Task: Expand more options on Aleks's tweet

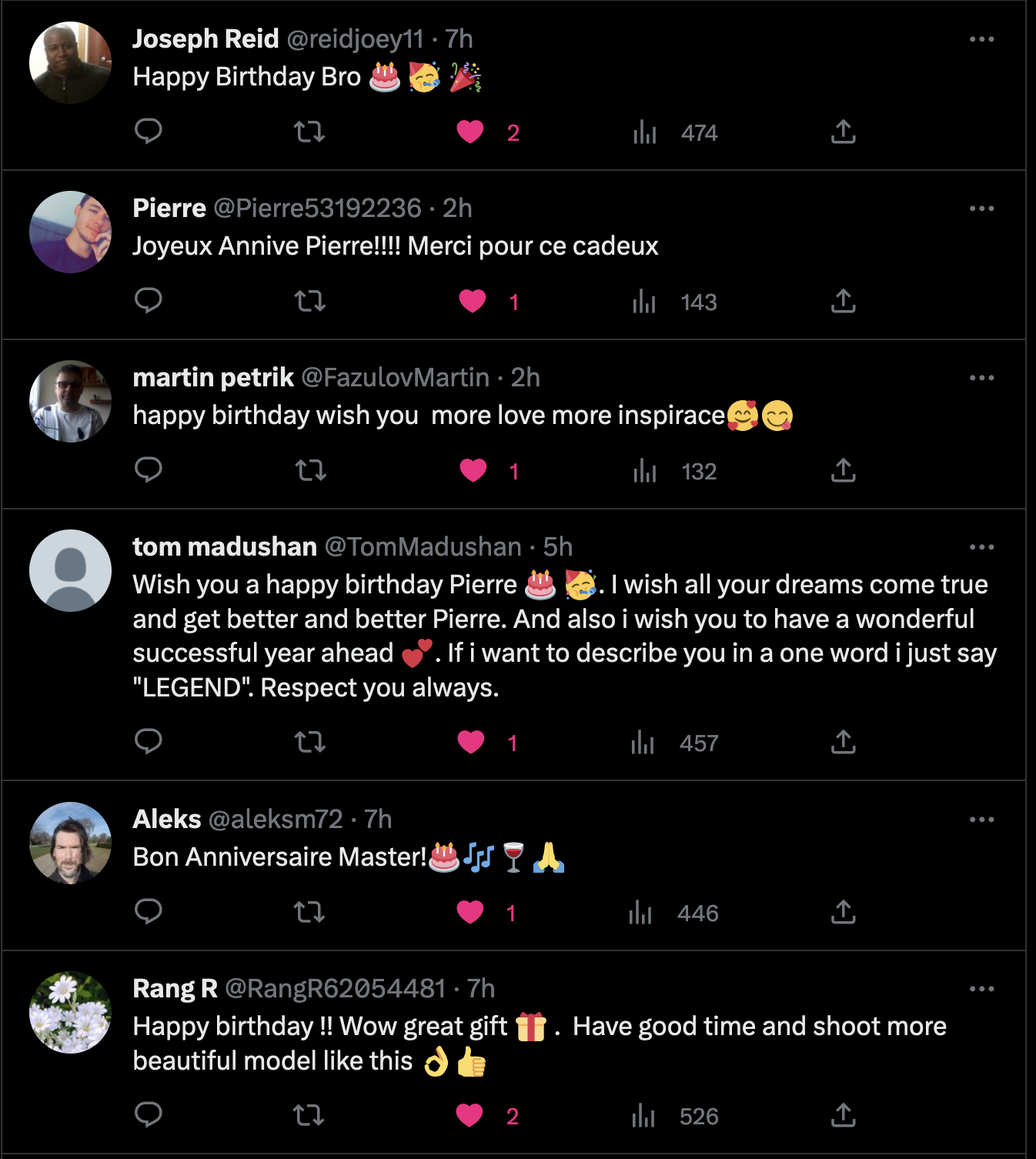Action: (x=982, y=820)
